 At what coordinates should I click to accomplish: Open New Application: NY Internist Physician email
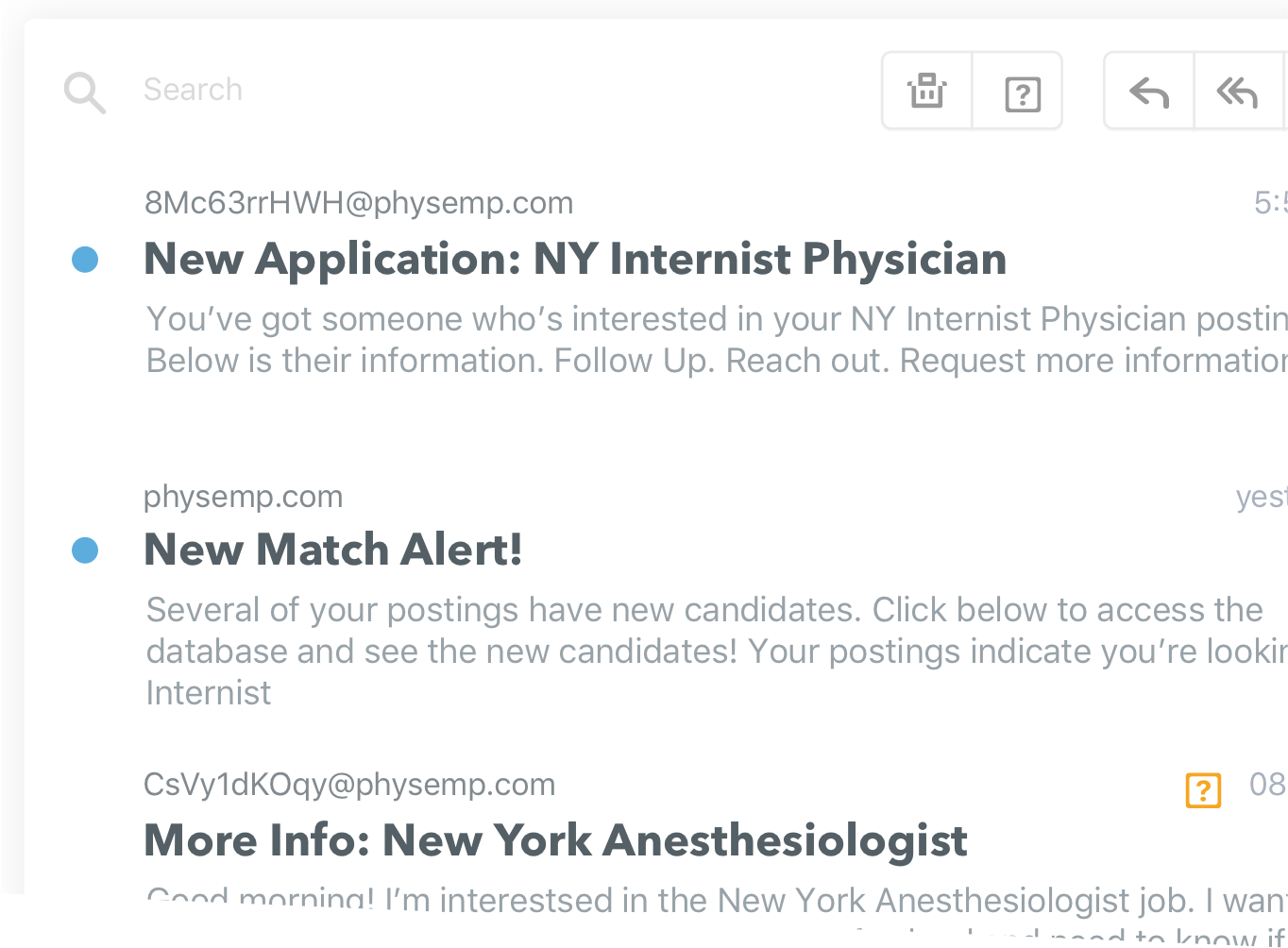[x=575, y=259]
